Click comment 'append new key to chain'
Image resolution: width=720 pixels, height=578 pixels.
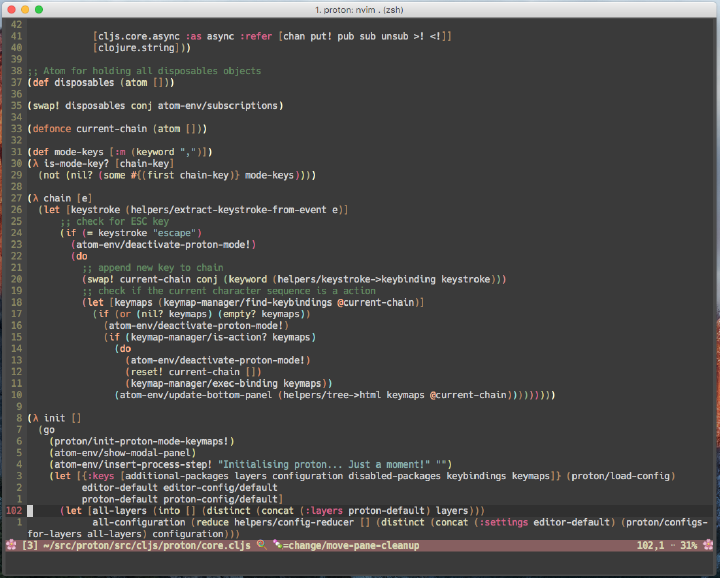(161, 268)
